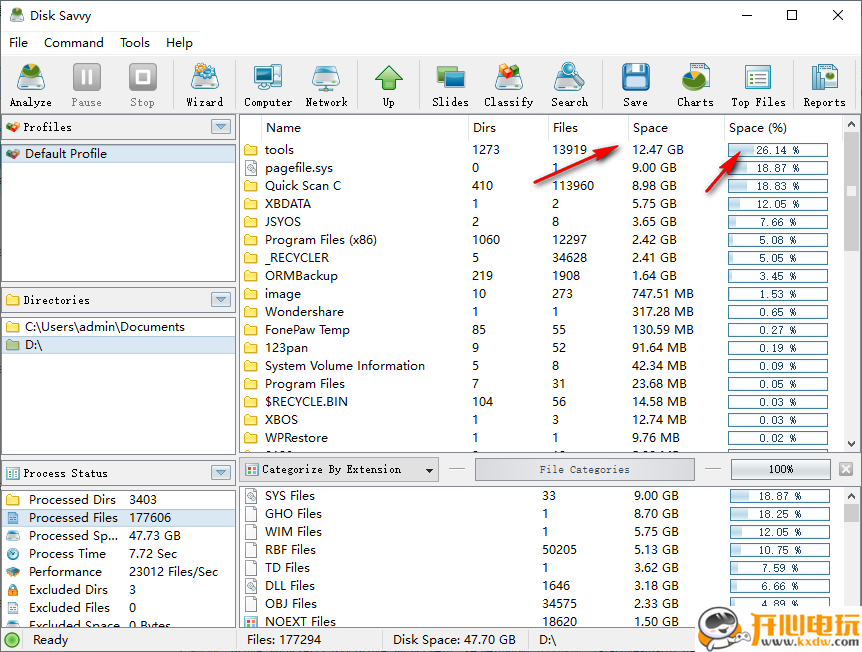
Task: Sort the list by Space column header
Action: (650, 128)
